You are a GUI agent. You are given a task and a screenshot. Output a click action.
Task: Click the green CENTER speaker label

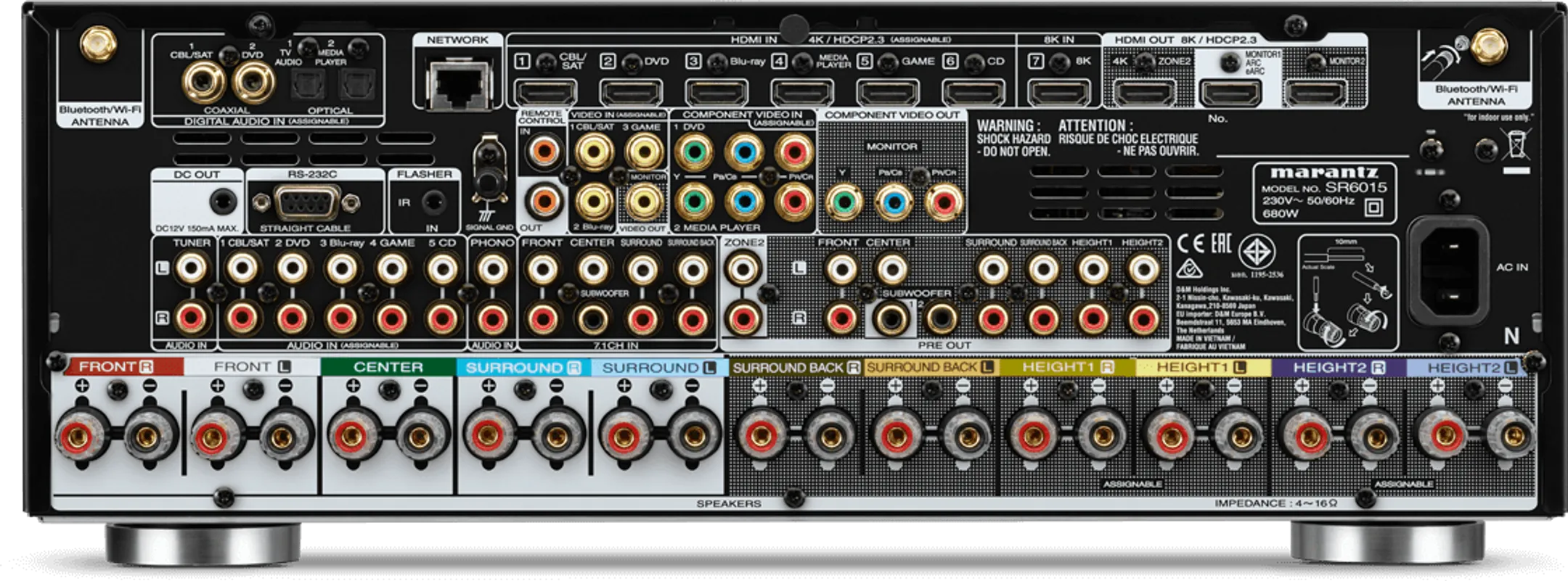point(388,367)
